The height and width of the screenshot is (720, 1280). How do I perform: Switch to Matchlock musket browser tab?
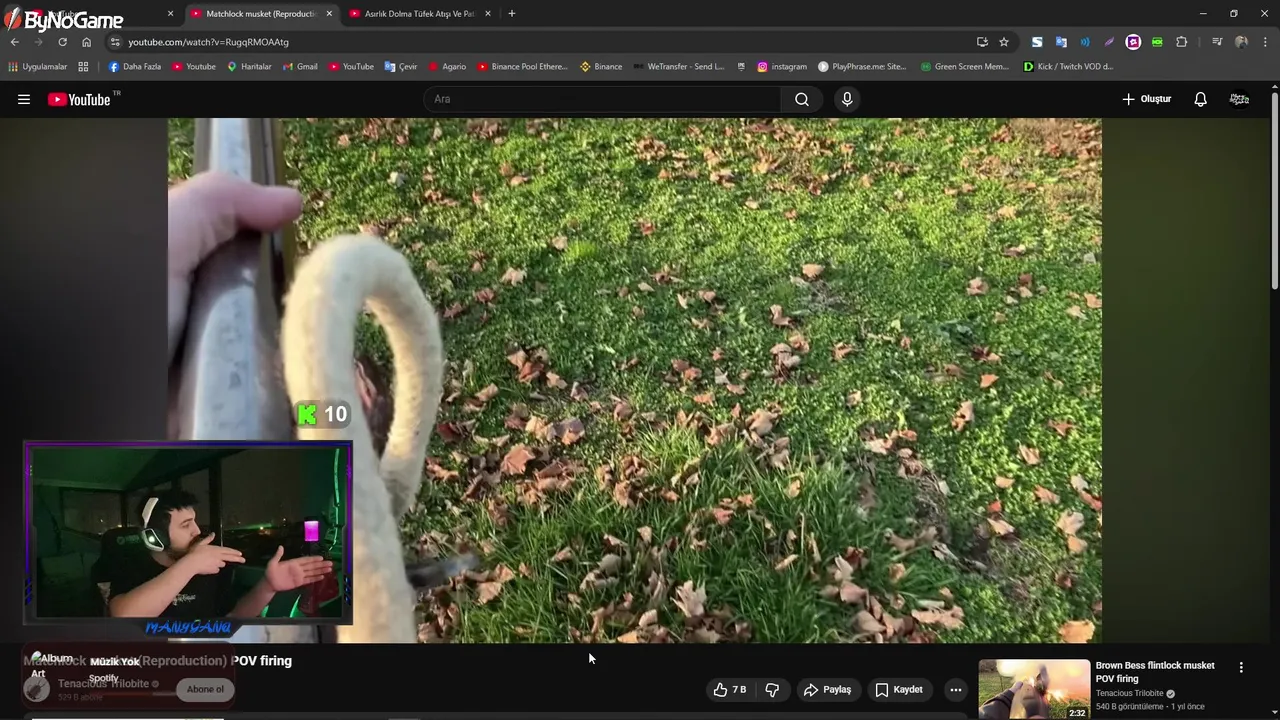[260, 14]
